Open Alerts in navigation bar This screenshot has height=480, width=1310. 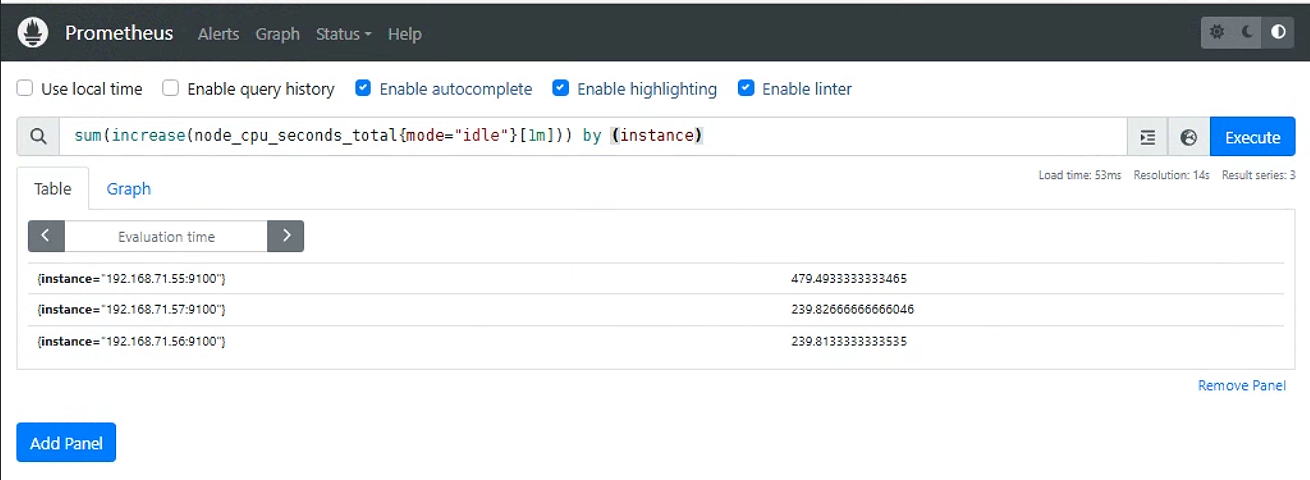pos(218,33)
